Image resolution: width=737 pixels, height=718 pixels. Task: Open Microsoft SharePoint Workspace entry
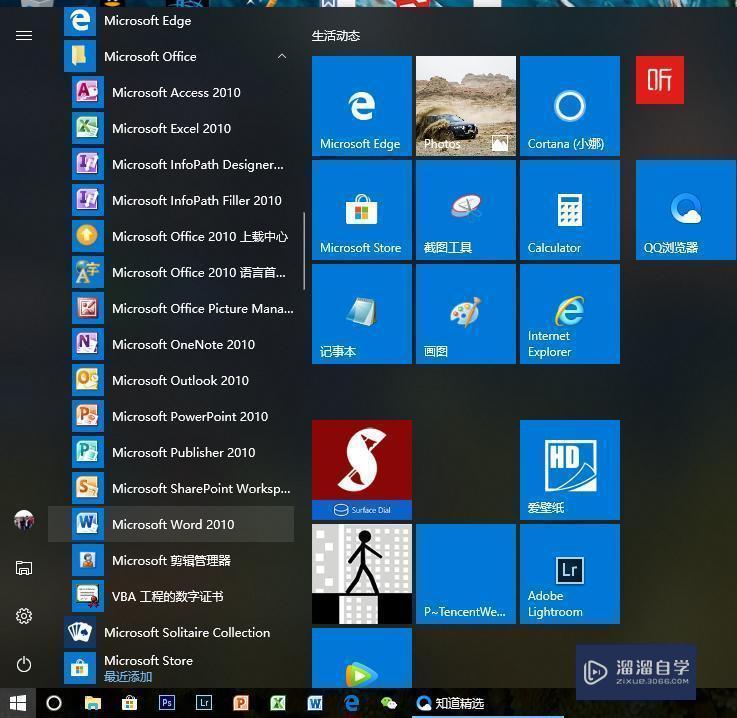171,489
